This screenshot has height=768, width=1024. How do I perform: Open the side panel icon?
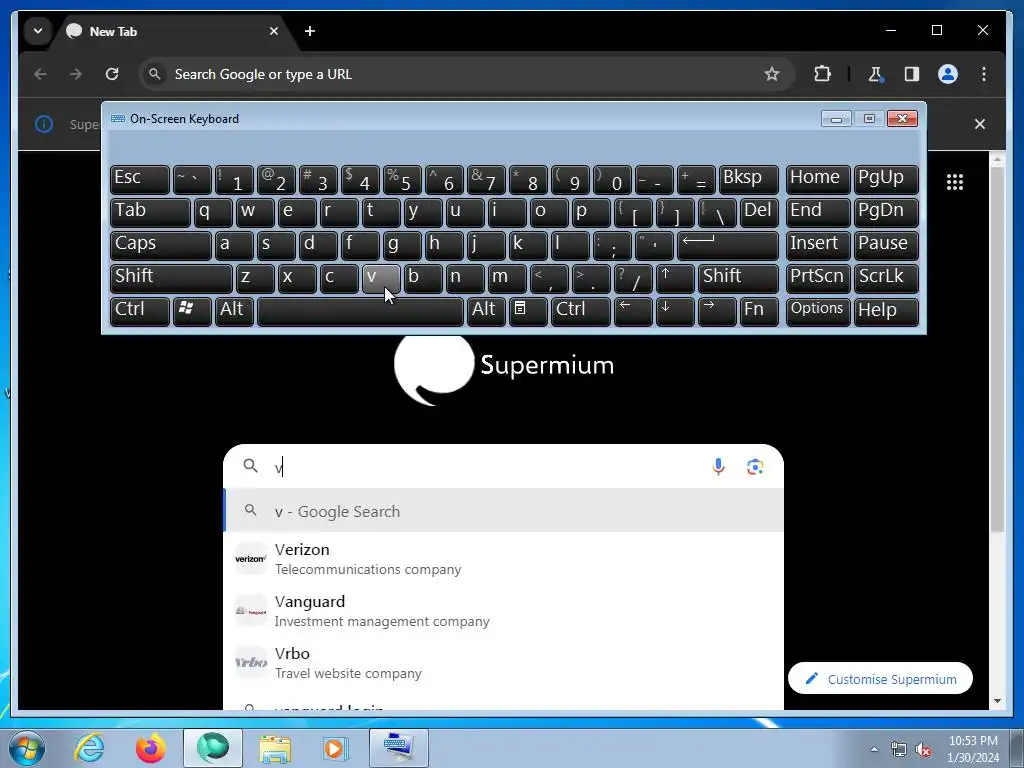(x=912, y=74)
